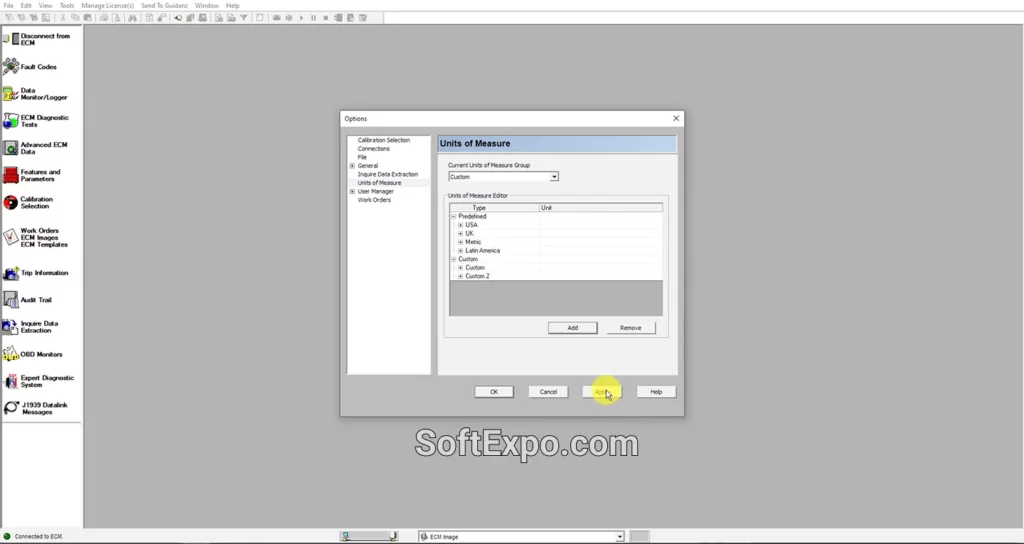Click the Remove button in the units editor
This screenshot has width=1024, height=544.
631,328
